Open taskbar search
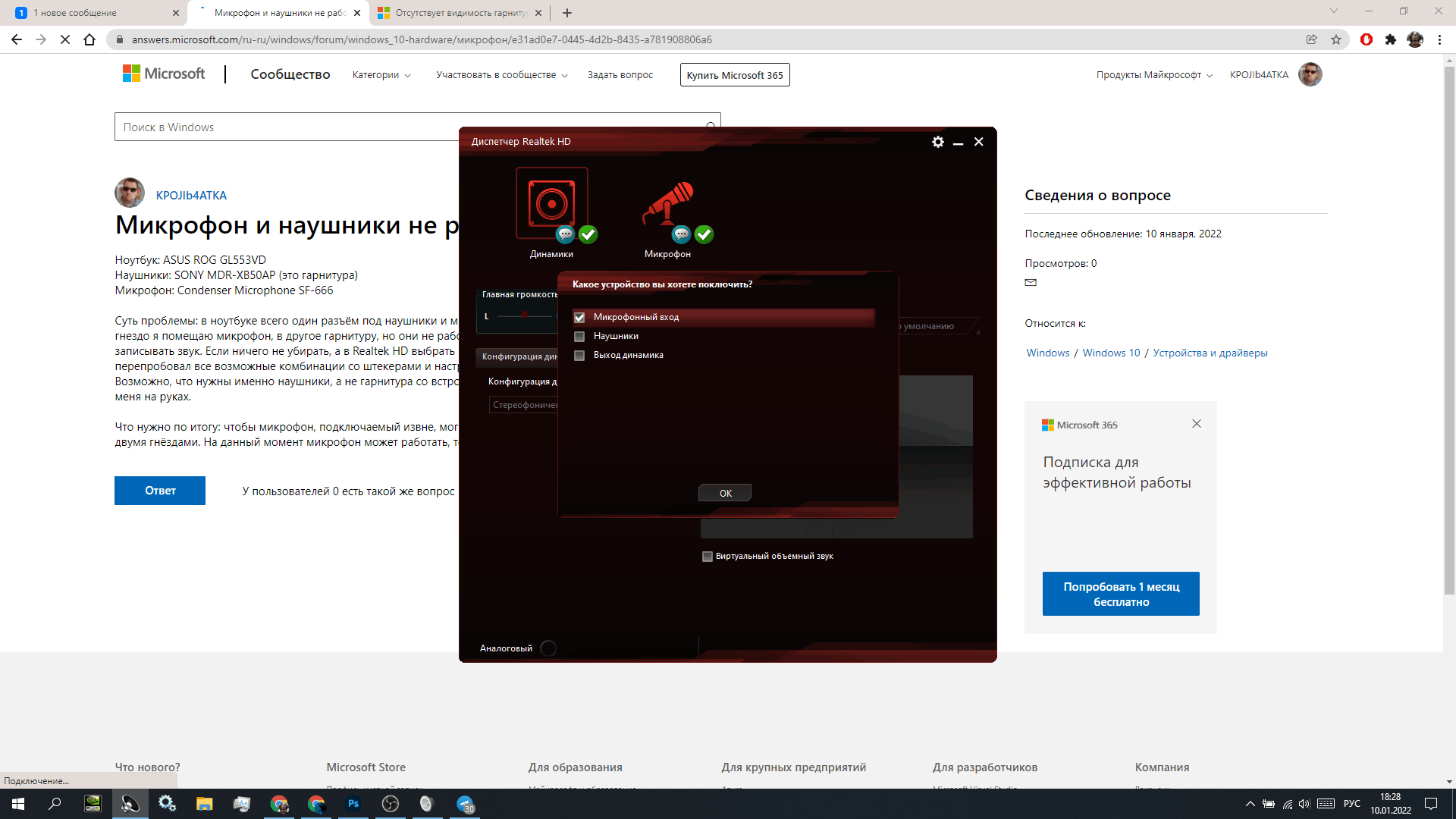1456x819 pixels. coord(55,804)
